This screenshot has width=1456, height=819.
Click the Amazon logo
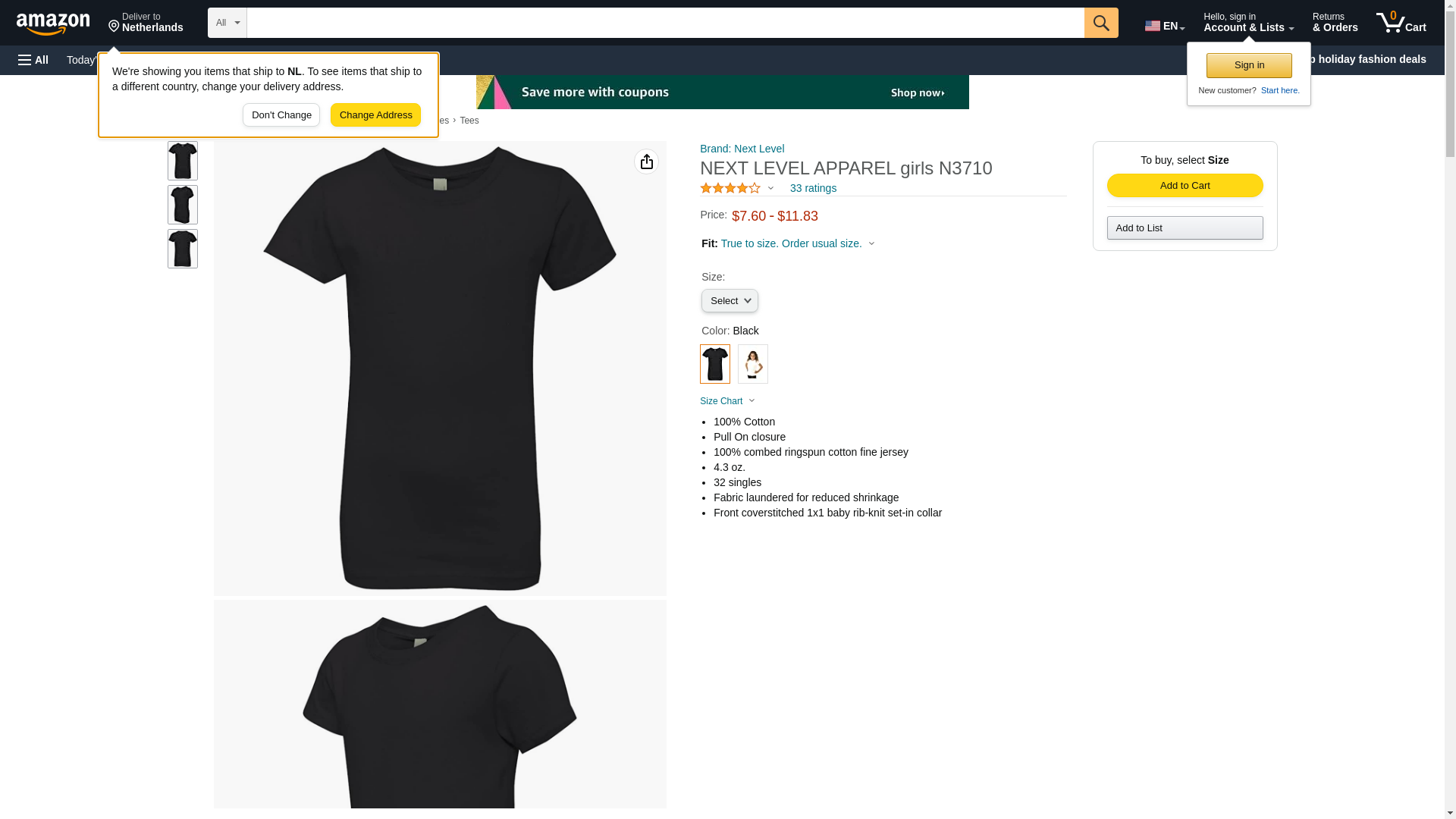click(53, 24)
